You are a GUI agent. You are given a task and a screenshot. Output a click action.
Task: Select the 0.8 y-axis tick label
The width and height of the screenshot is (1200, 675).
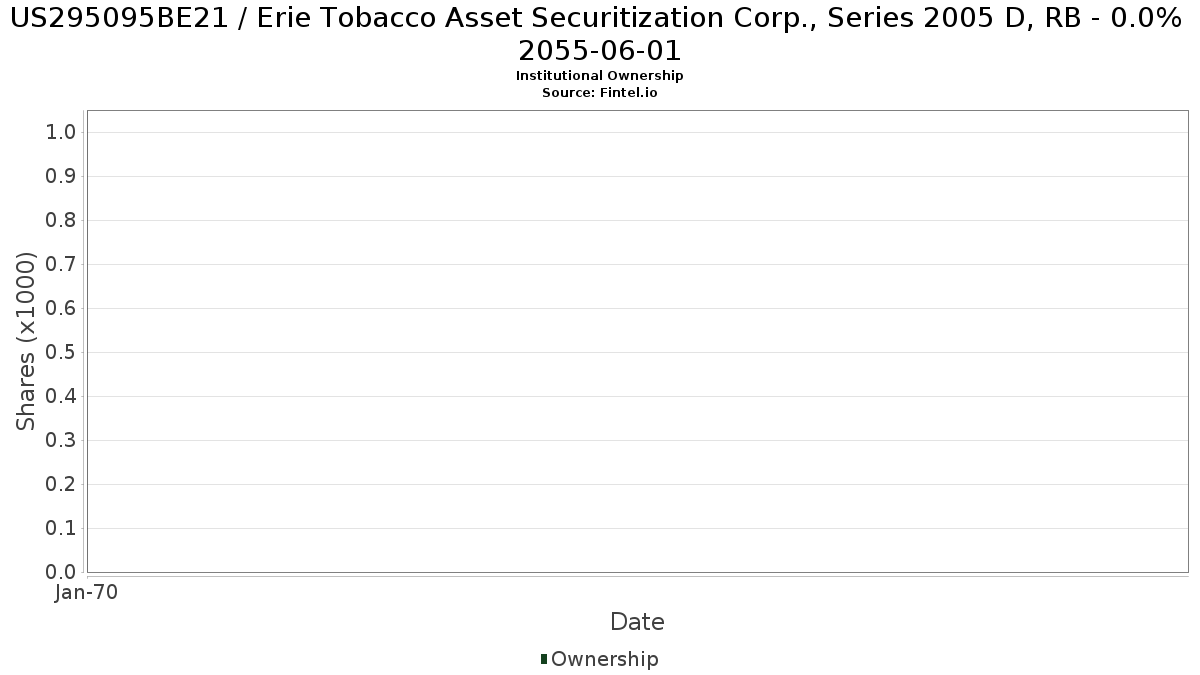(62, 220)
